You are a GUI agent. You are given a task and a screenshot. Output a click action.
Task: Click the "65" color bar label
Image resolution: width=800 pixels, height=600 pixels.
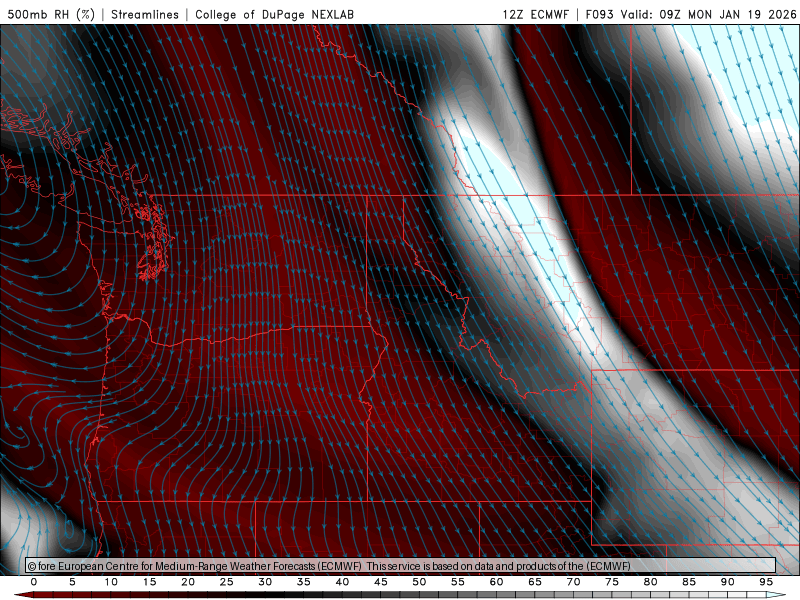[x=535, y=582]
